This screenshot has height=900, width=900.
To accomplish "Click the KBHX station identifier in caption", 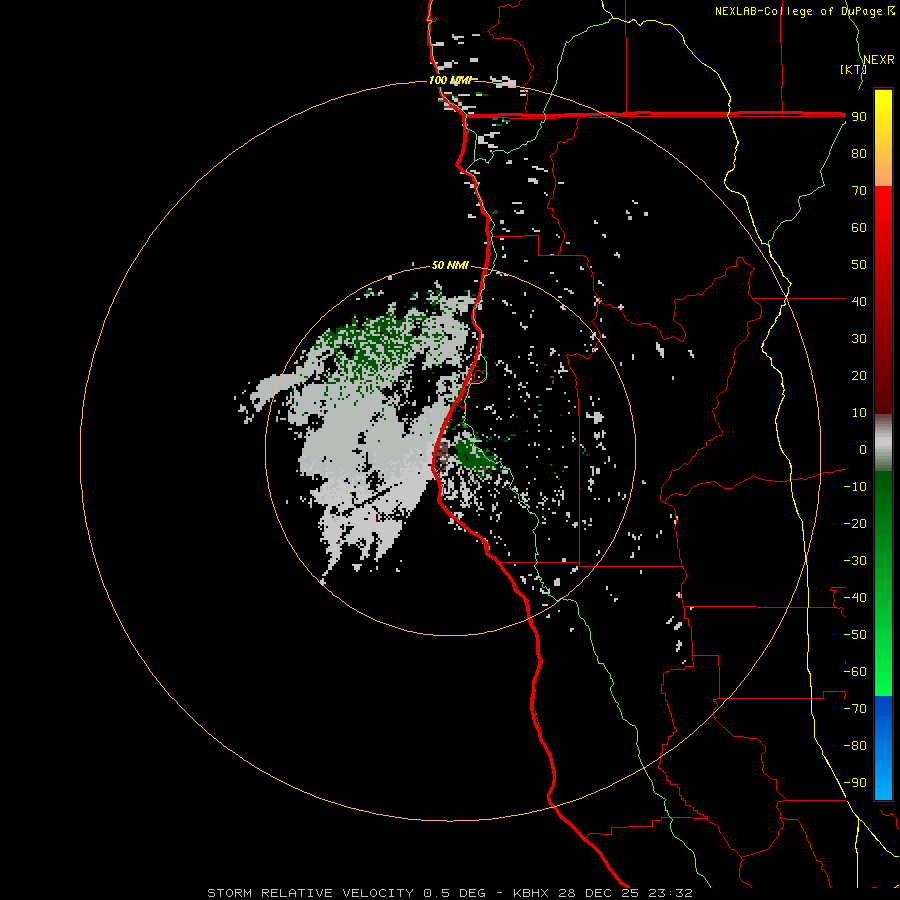I will tap(531, 893).
